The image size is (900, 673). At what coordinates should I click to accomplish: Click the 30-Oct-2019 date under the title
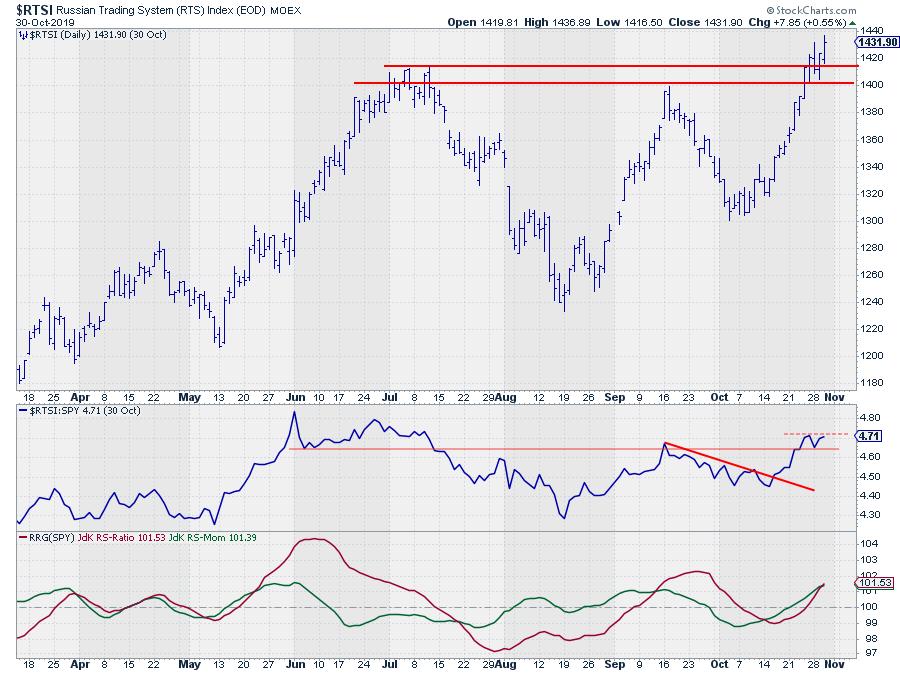coord(37,22)
